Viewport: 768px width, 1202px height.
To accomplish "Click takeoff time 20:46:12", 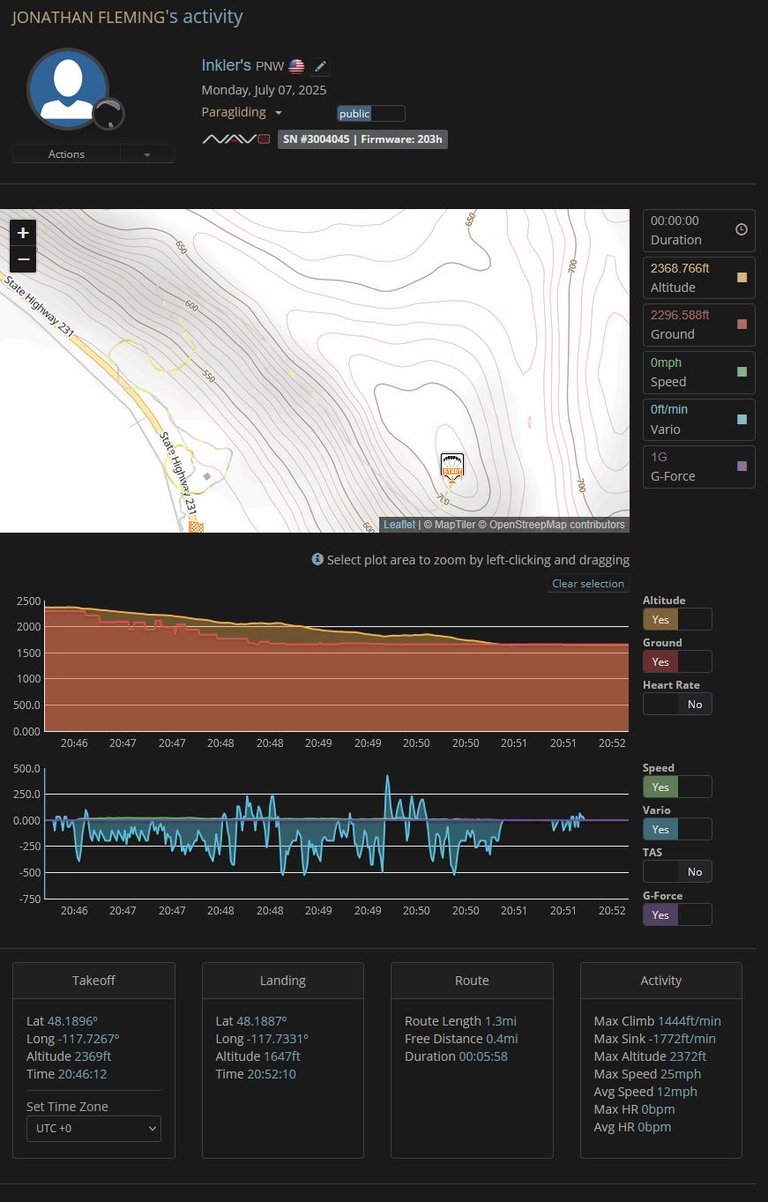I will (81, 1074).
